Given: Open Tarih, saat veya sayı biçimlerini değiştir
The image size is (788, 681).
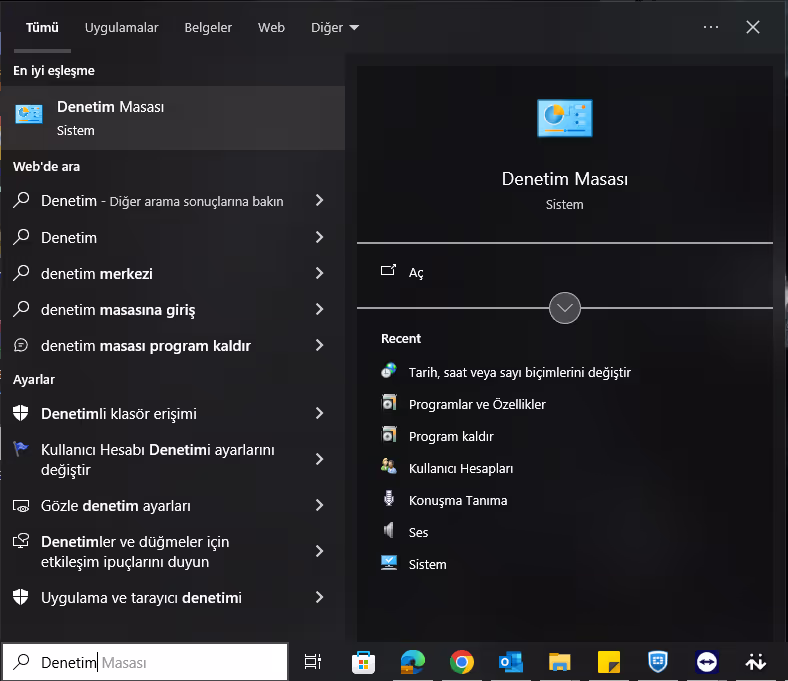Looking at the screenshot, I should (x=520, y=372).
